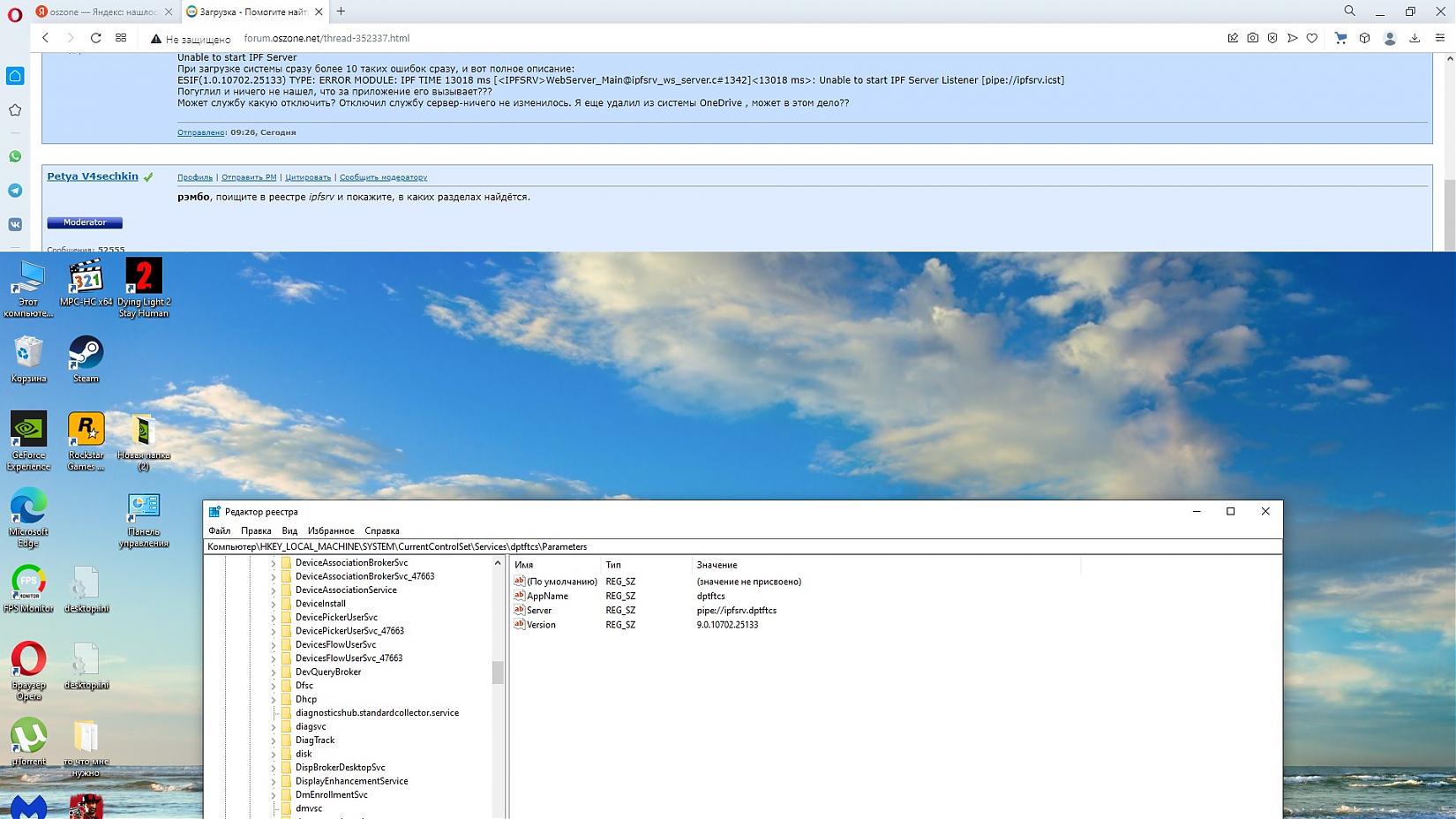The height and width of the screenshot is (819, 1456).
Task: Select the Server registry value
Action: 539,610
